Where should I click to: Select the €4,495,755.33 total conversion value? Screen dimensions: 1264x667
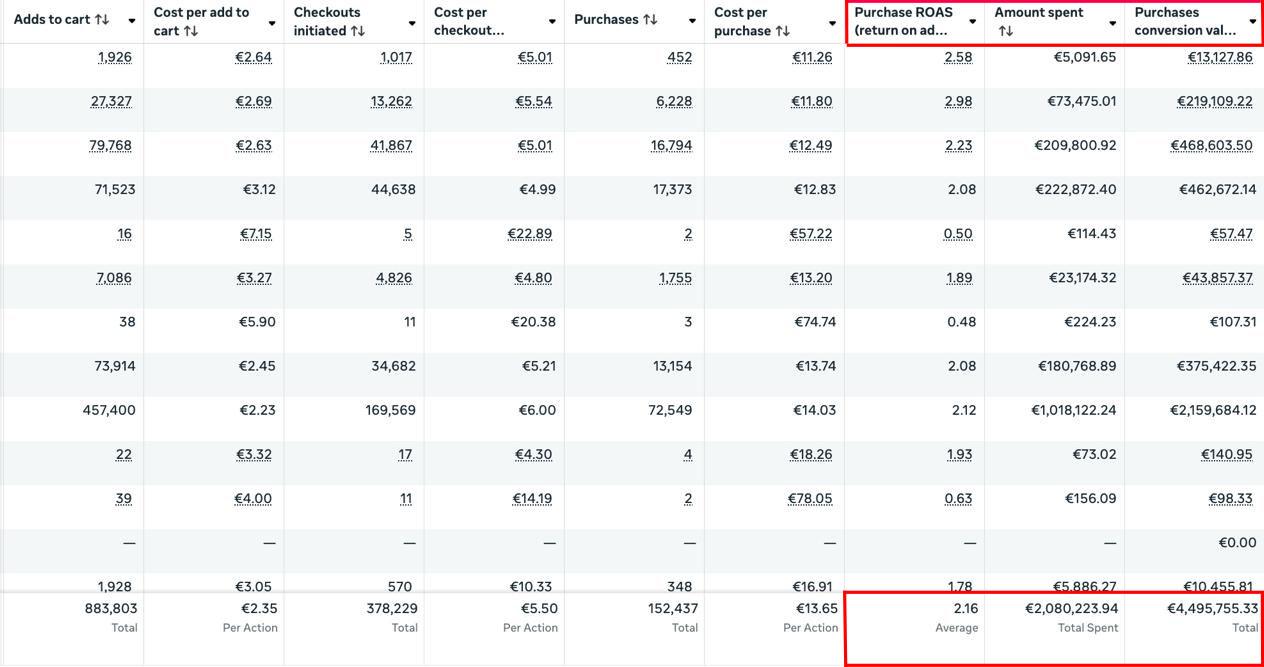(1212, 608)
